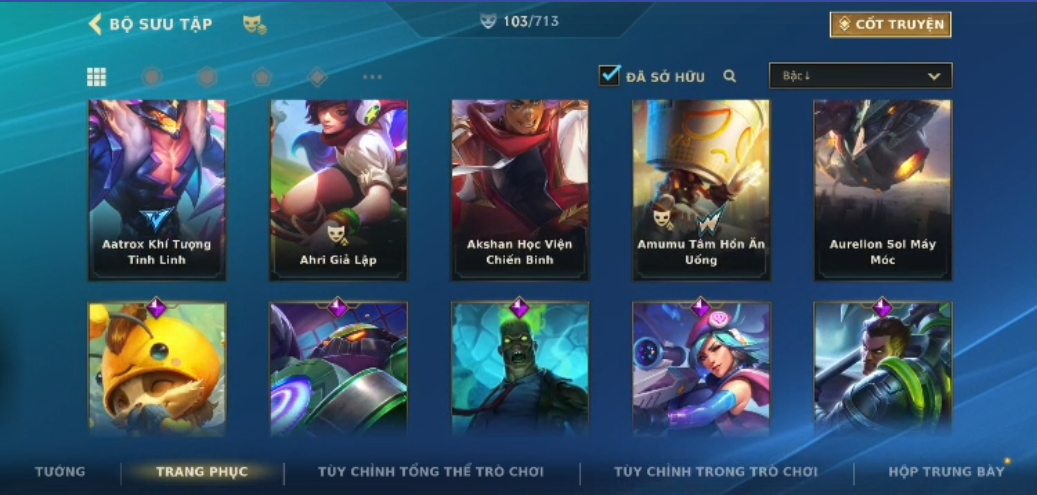Open the skin mask coins icon

254,25
